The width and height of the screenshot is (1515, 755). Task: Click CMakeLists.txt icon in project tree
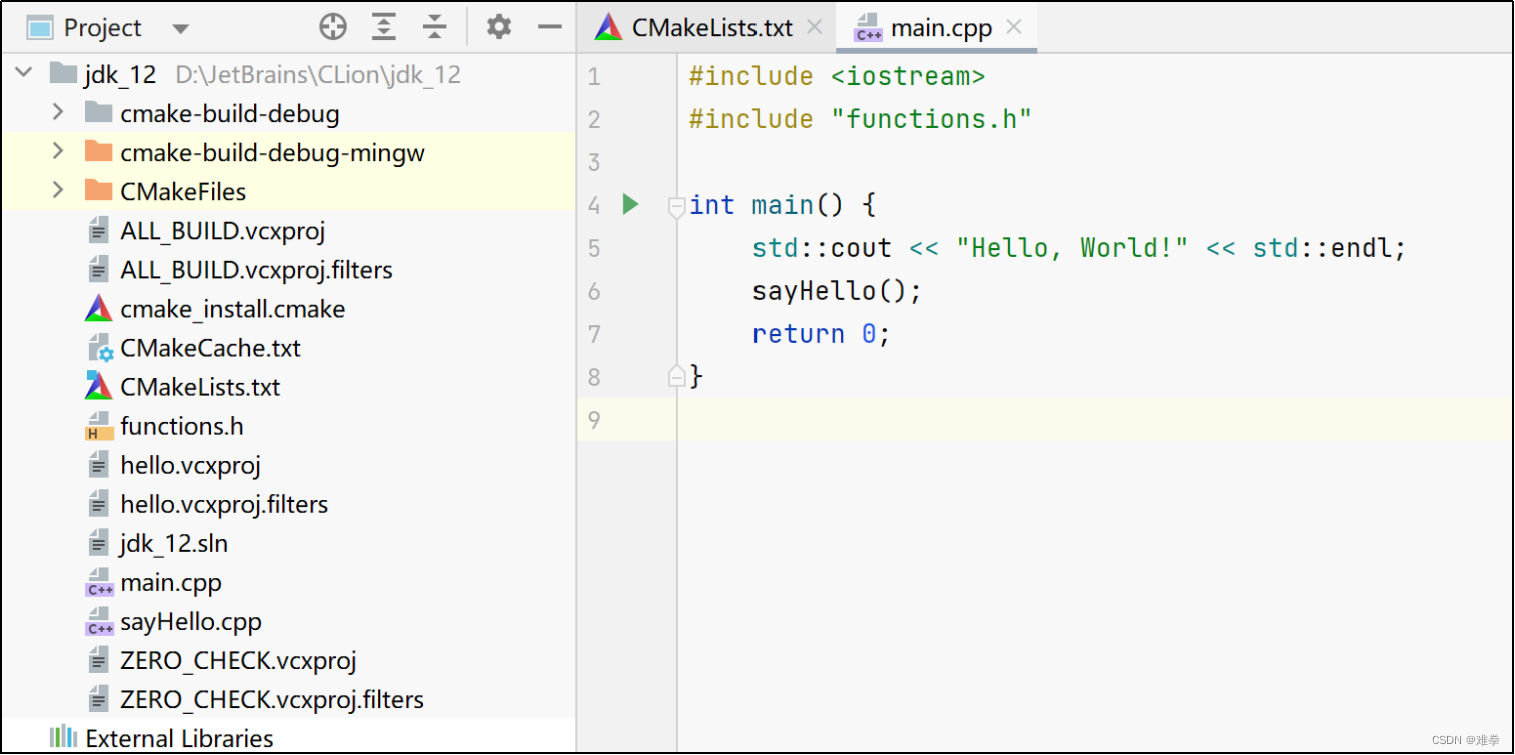[x=98, y=386]
